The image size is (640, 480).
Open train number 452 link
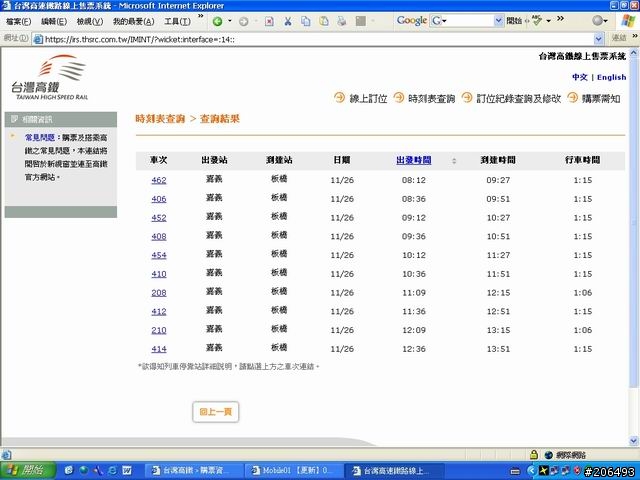coord(159,218)
